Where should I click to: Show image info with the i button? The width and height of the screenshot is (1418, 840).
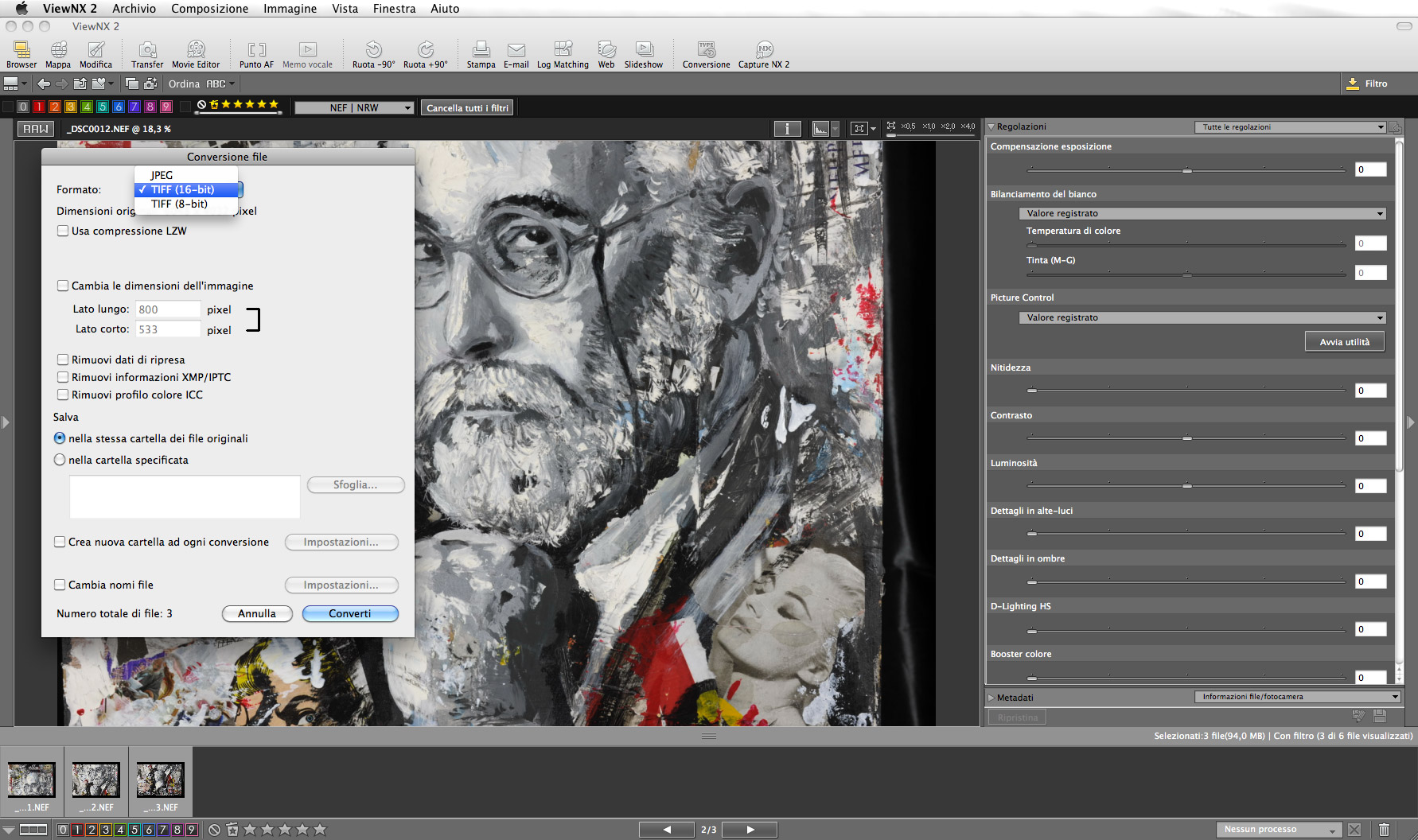pos(787,128)
